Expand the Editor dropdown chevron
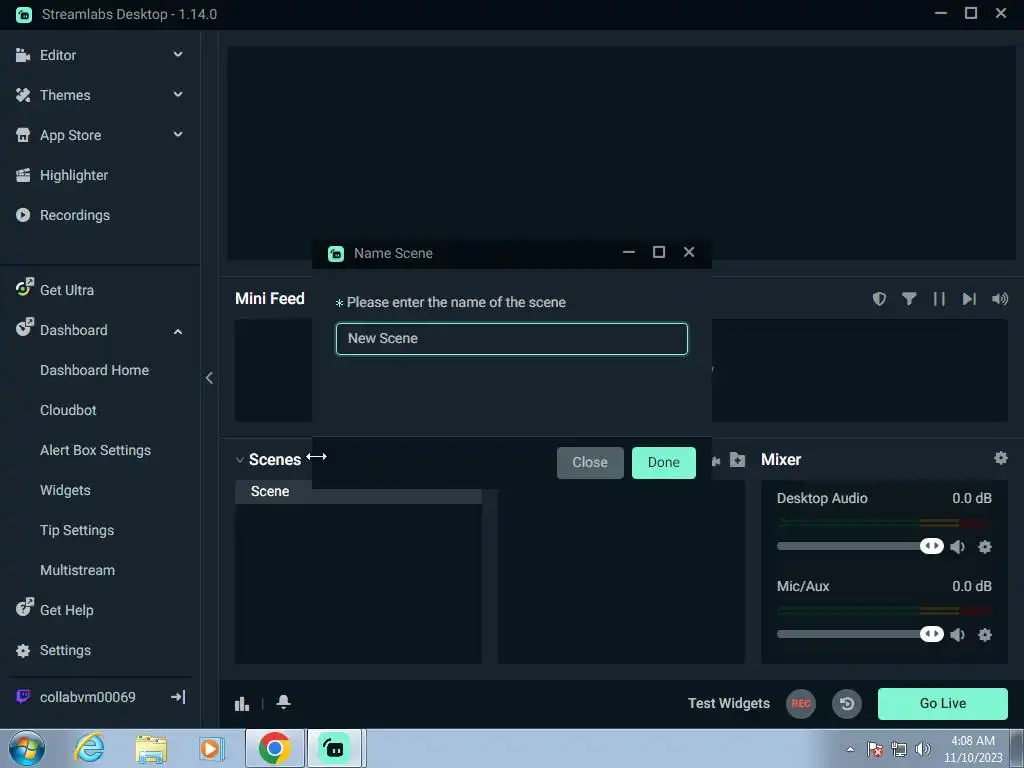This screenshot has width=1024, height=768. pyautogui.click(x=178, y=55)
